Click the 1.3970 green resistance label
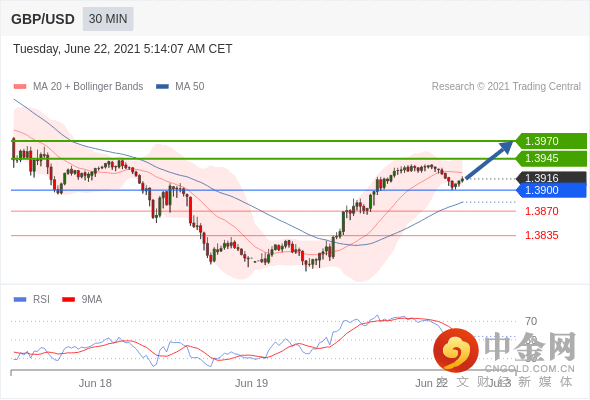Screen dimensions: 590x400 coord(551,141)
